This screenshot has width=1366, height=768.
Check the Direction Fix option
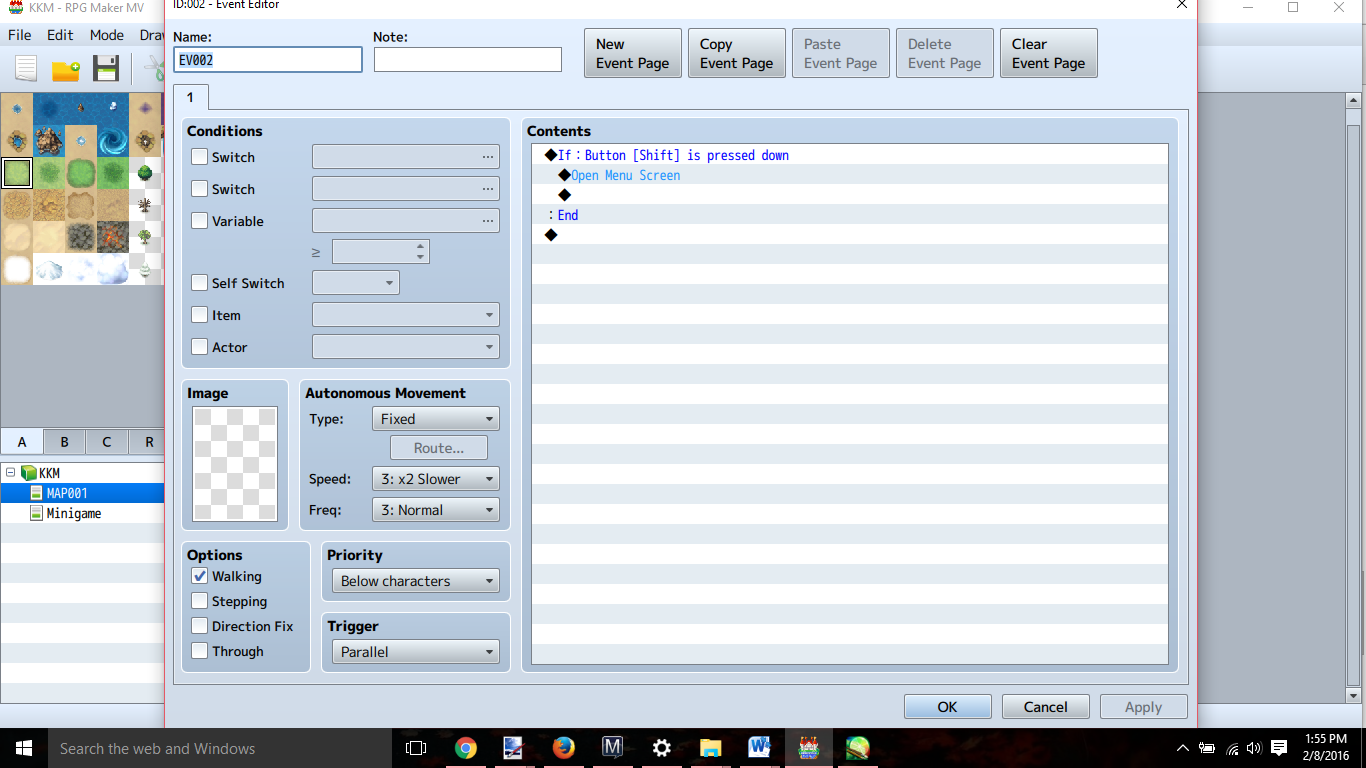click(x=200, y=626)
